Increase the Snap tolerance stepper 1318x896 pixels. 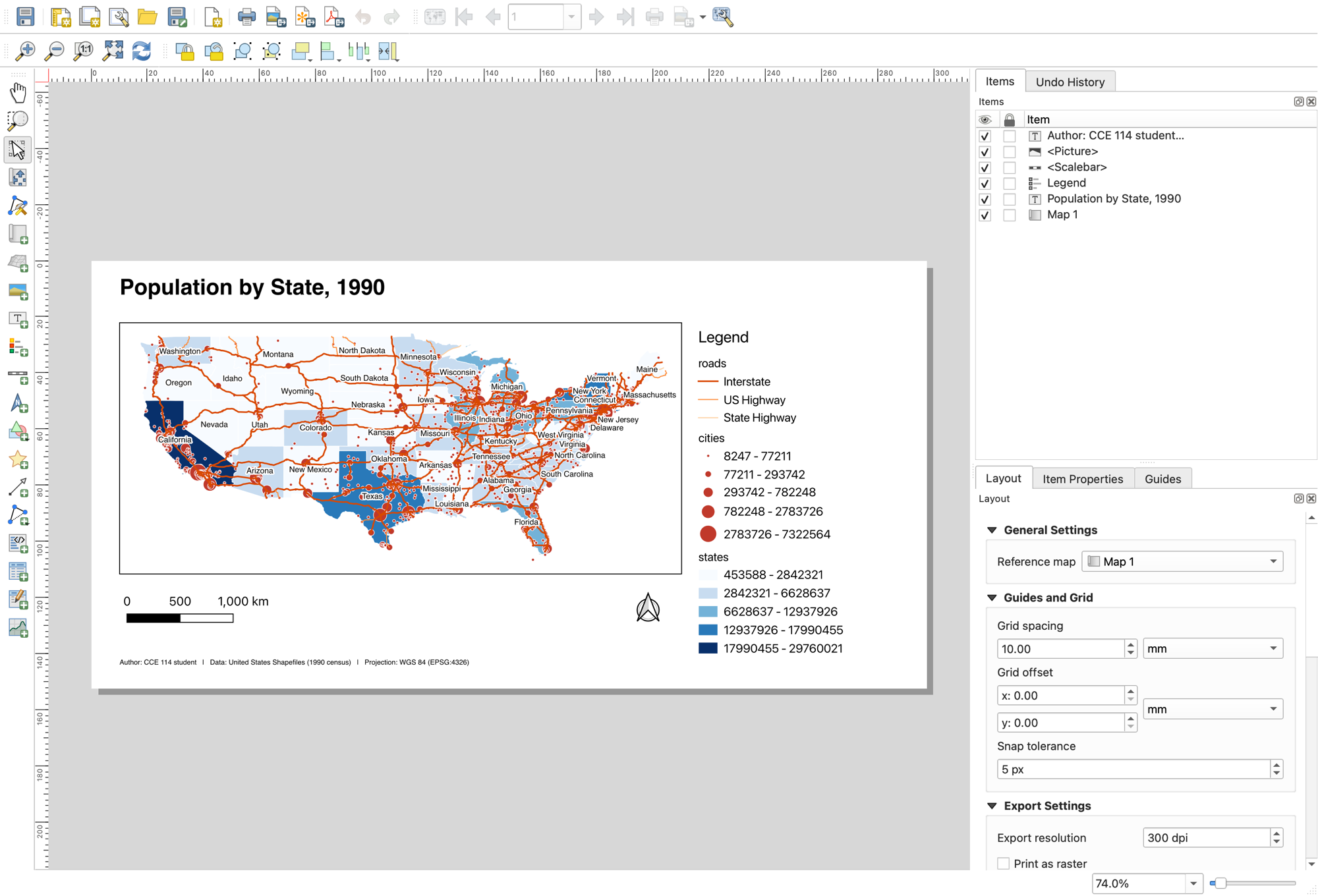tap(1276, 765)
